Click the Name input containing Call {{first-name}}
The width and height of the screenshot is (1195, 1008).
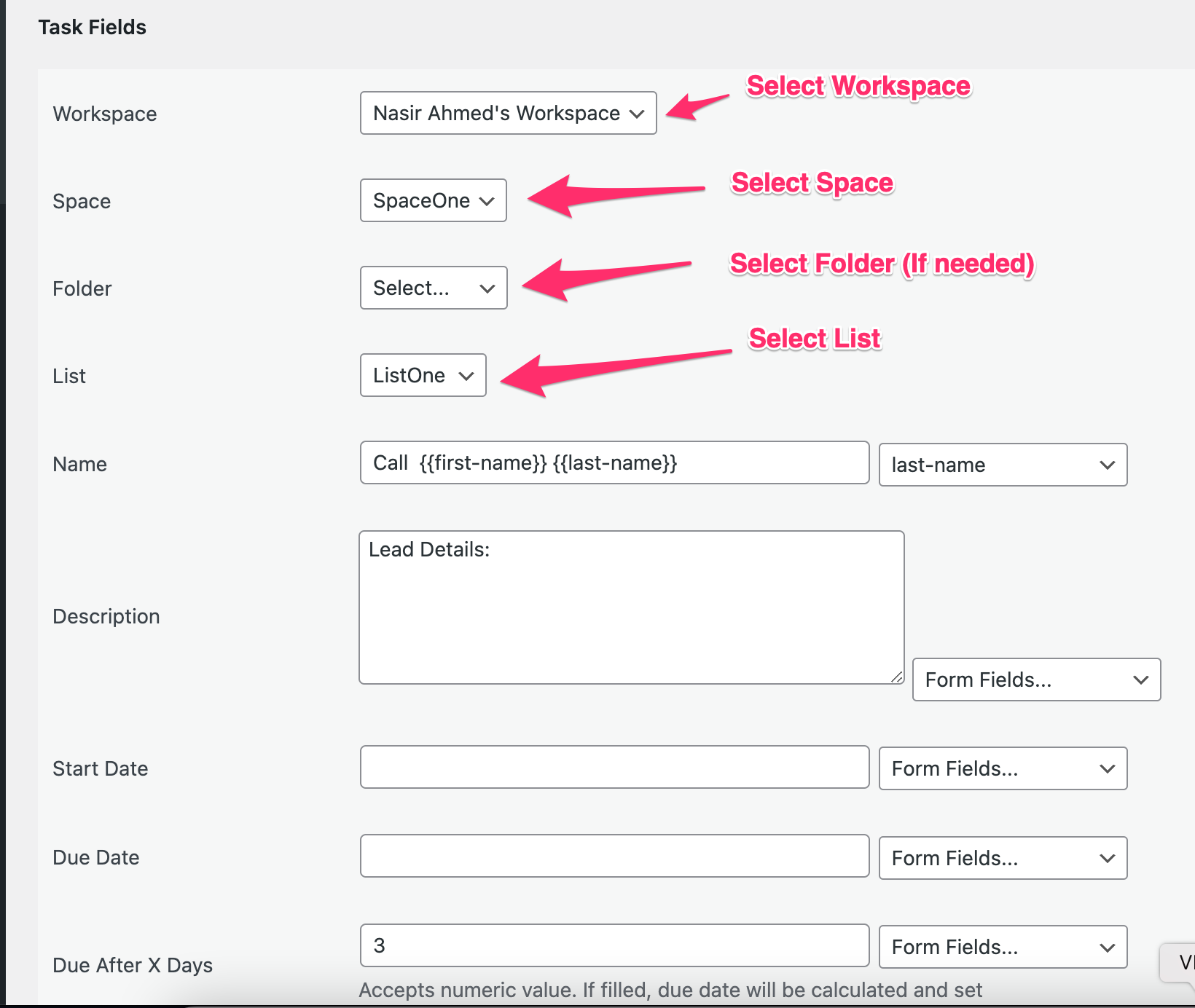tap(614, 462)
